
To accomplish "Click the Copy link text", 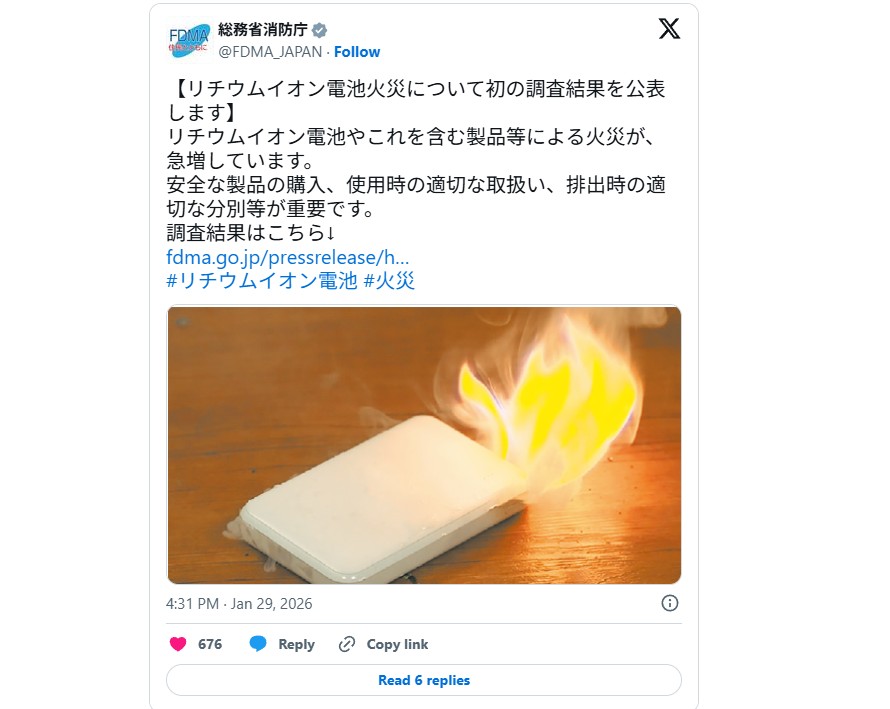I will (397, 644).
